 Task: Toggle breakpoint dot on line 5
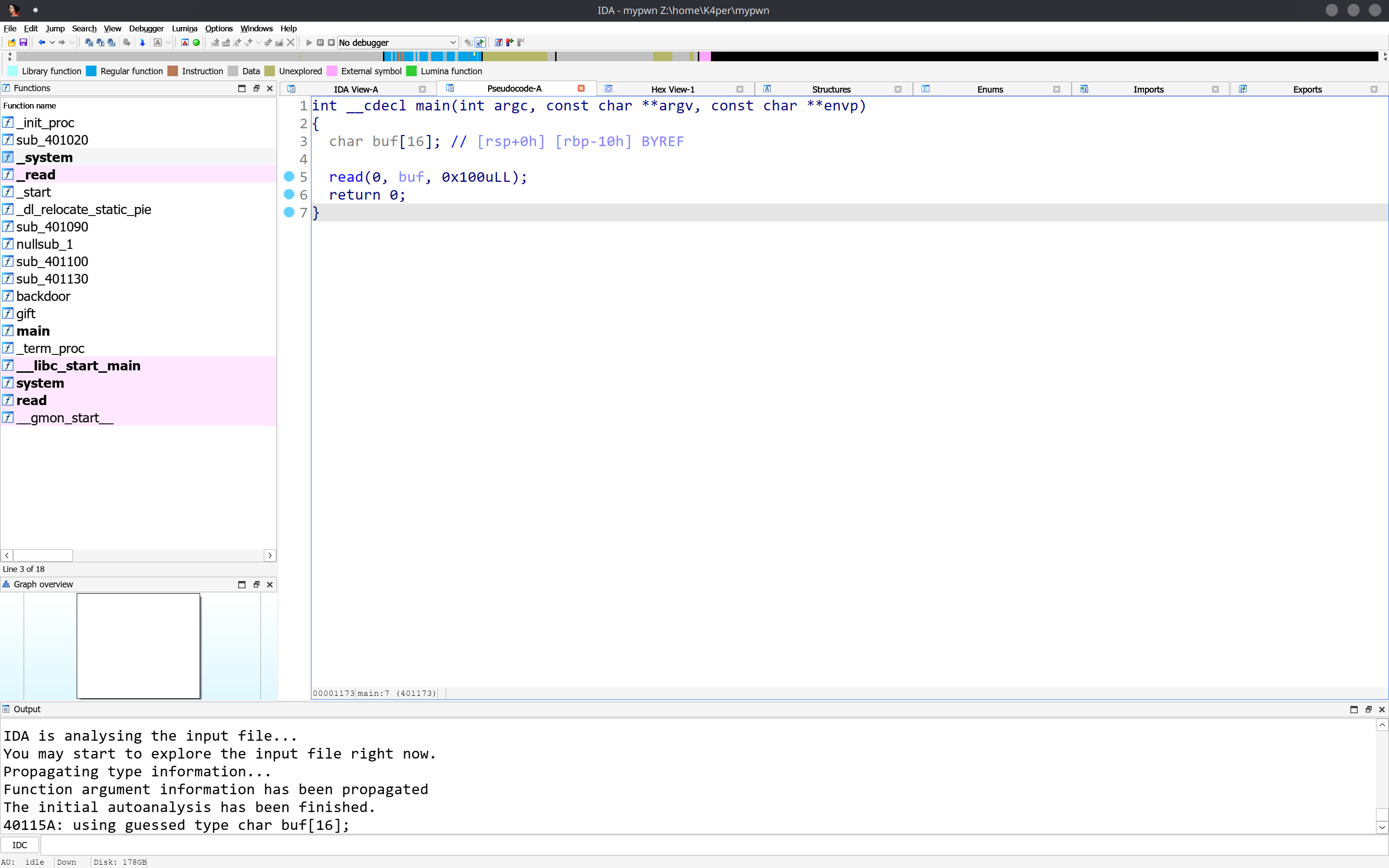[x=289, y=177]
